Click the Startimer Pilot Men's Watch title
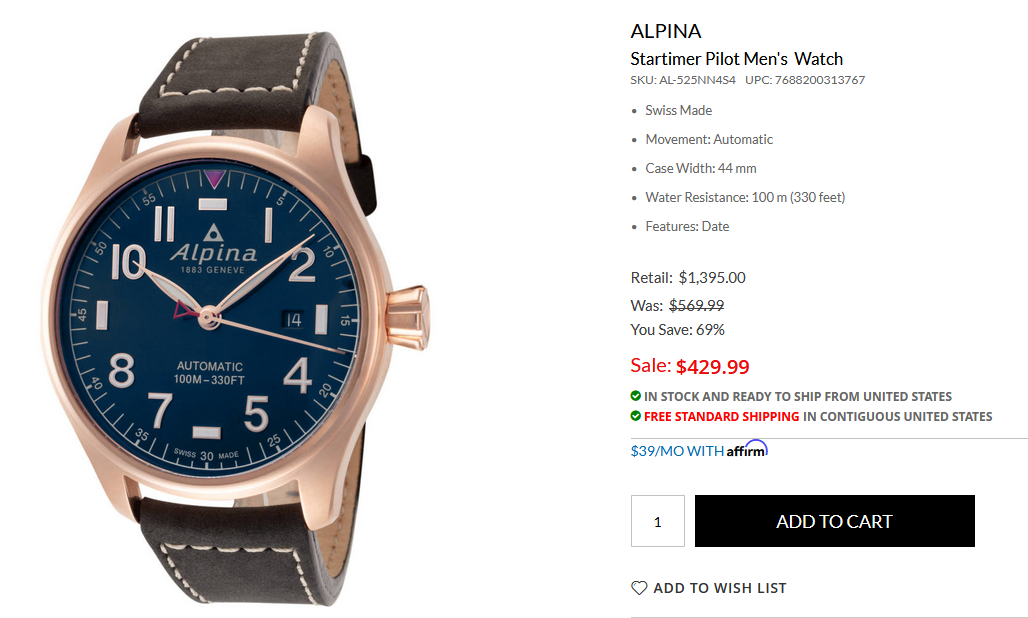This screenshot has height=618, width=1028. [x=736, y=58]
